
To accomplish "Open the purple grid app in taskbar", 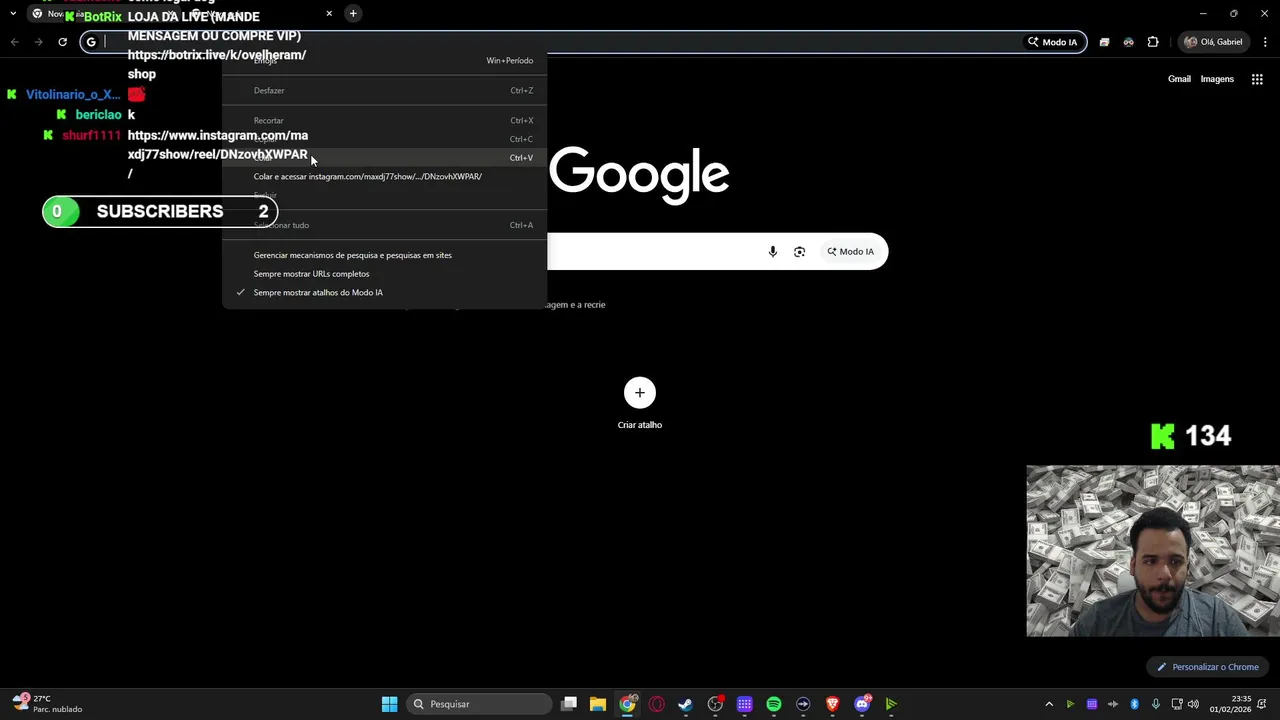I will point(744,704).
